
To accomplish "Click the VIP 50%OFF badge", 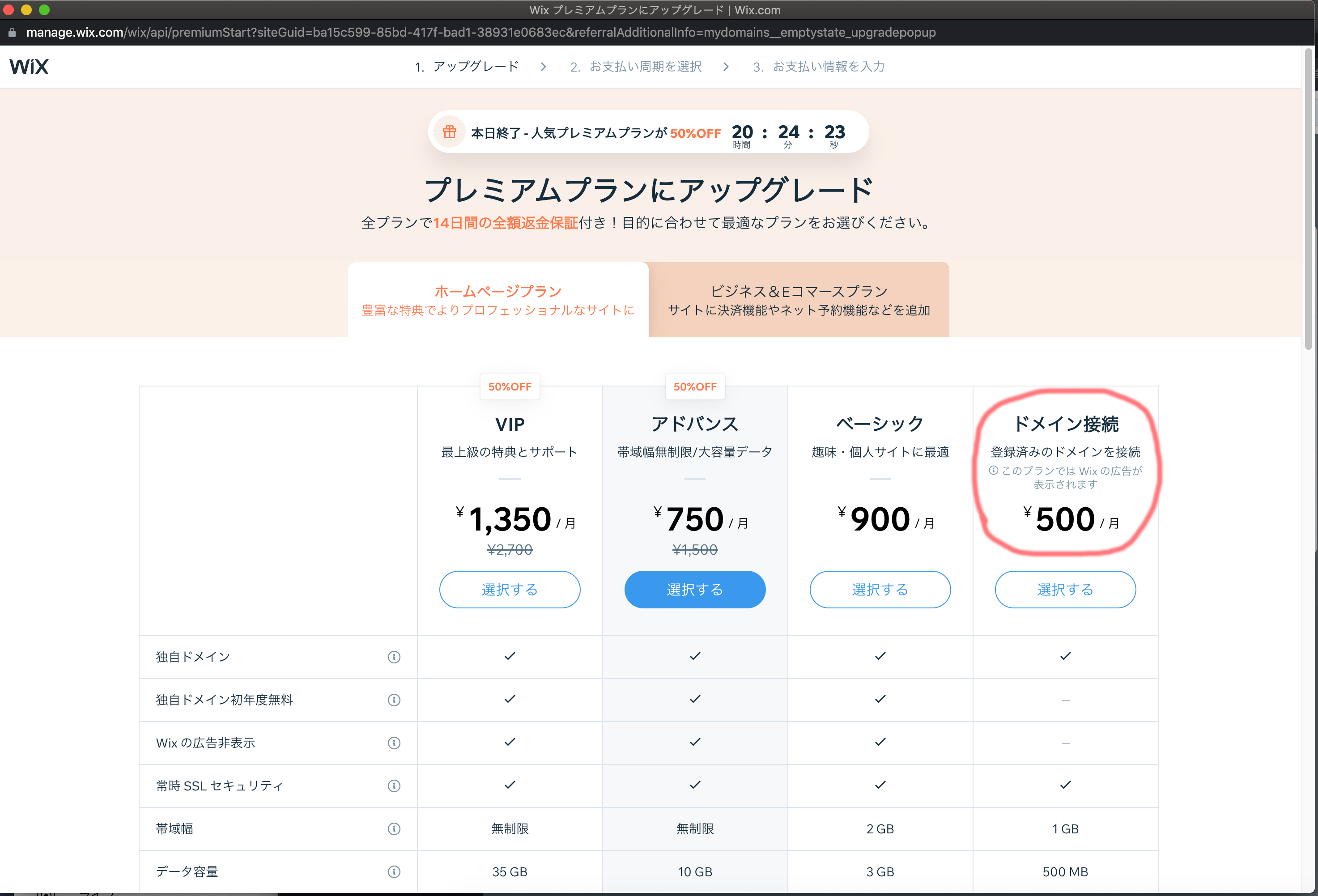I will click(x=509, y=387).
